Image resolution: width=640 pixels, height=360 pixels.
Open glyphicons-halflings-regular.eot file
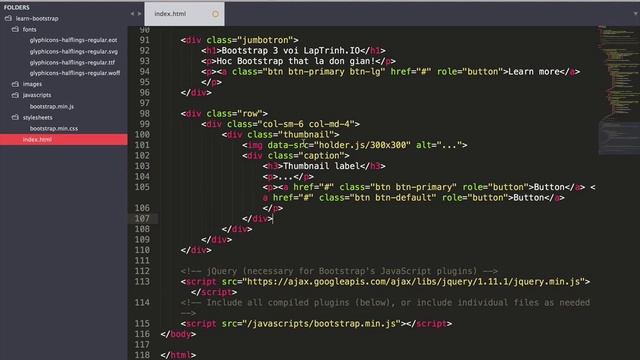(73, 40)
